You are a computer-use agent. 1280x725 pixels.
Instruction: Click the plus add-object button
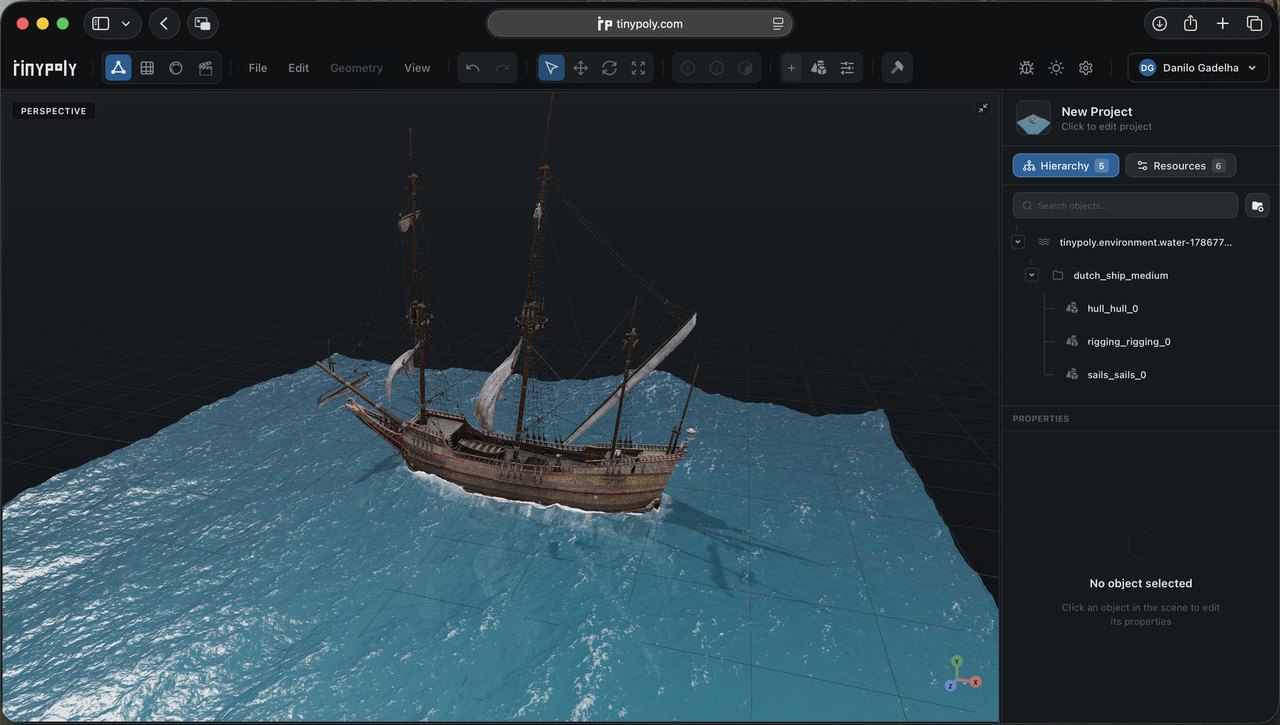tap(791, 68)
